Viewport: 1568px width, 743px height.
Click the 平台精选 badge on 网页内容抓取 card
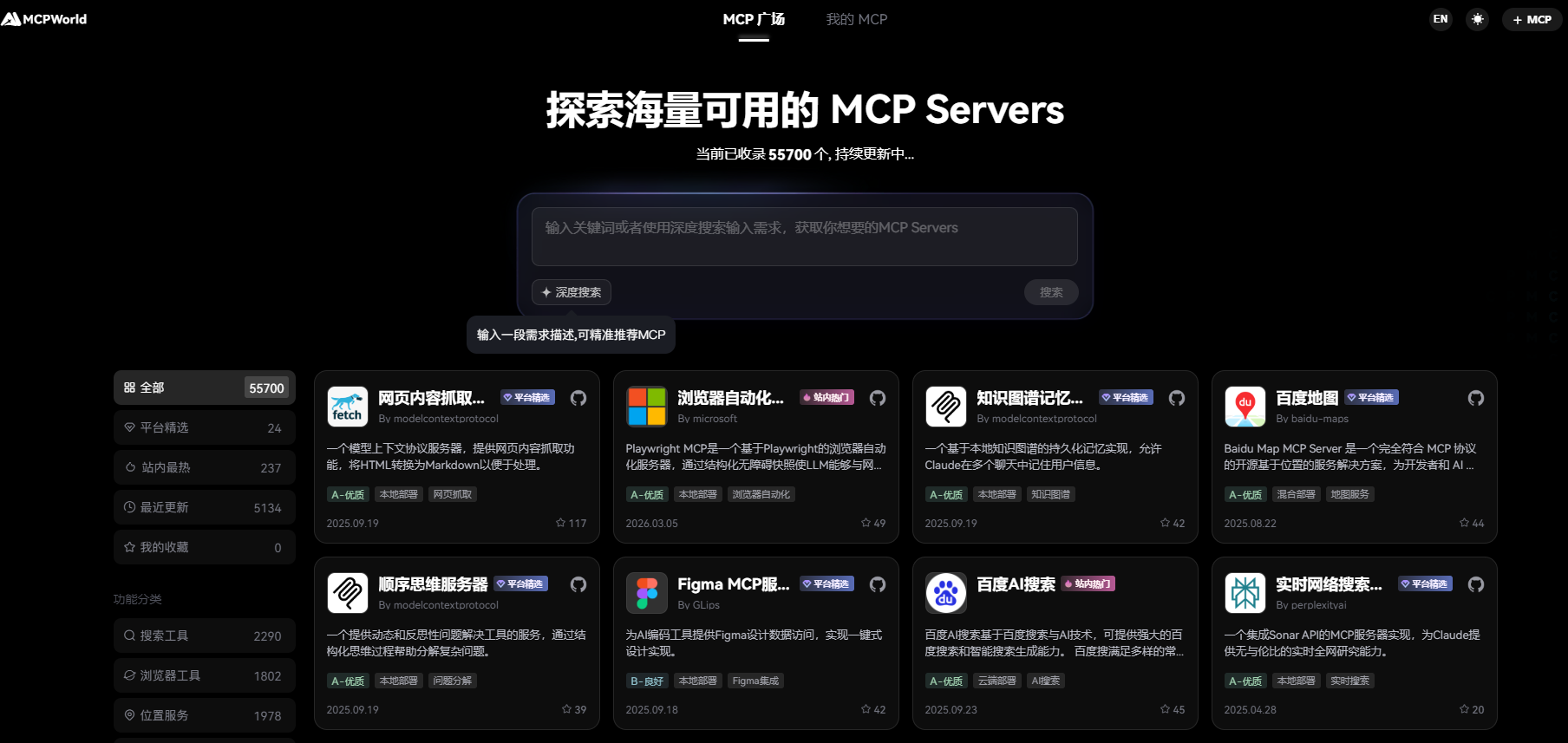click(x=527, y=398)
